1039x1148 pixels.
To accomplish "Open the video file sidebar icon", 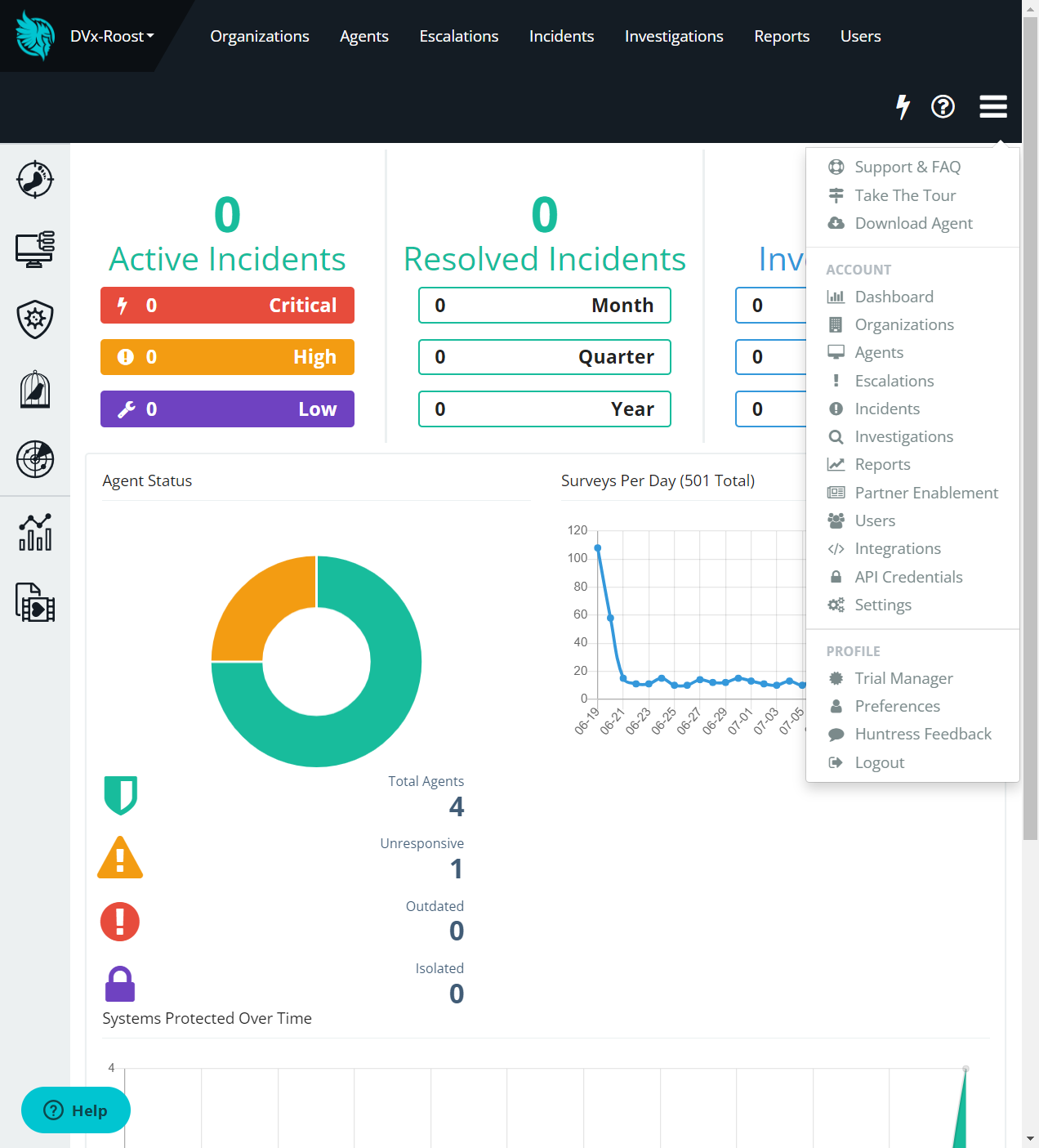I will tap(35, 602).
